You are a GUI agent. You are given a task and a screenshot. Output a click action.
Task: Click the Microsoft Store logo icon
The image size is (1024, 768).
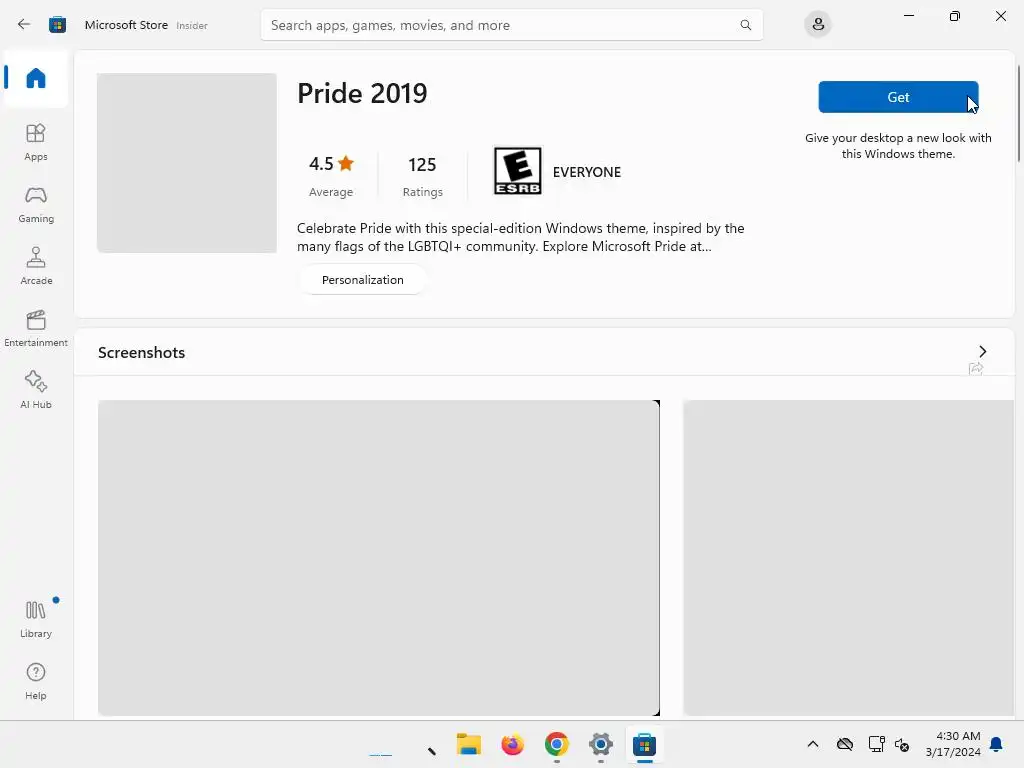pyautogui.click(x=57, y=25)
